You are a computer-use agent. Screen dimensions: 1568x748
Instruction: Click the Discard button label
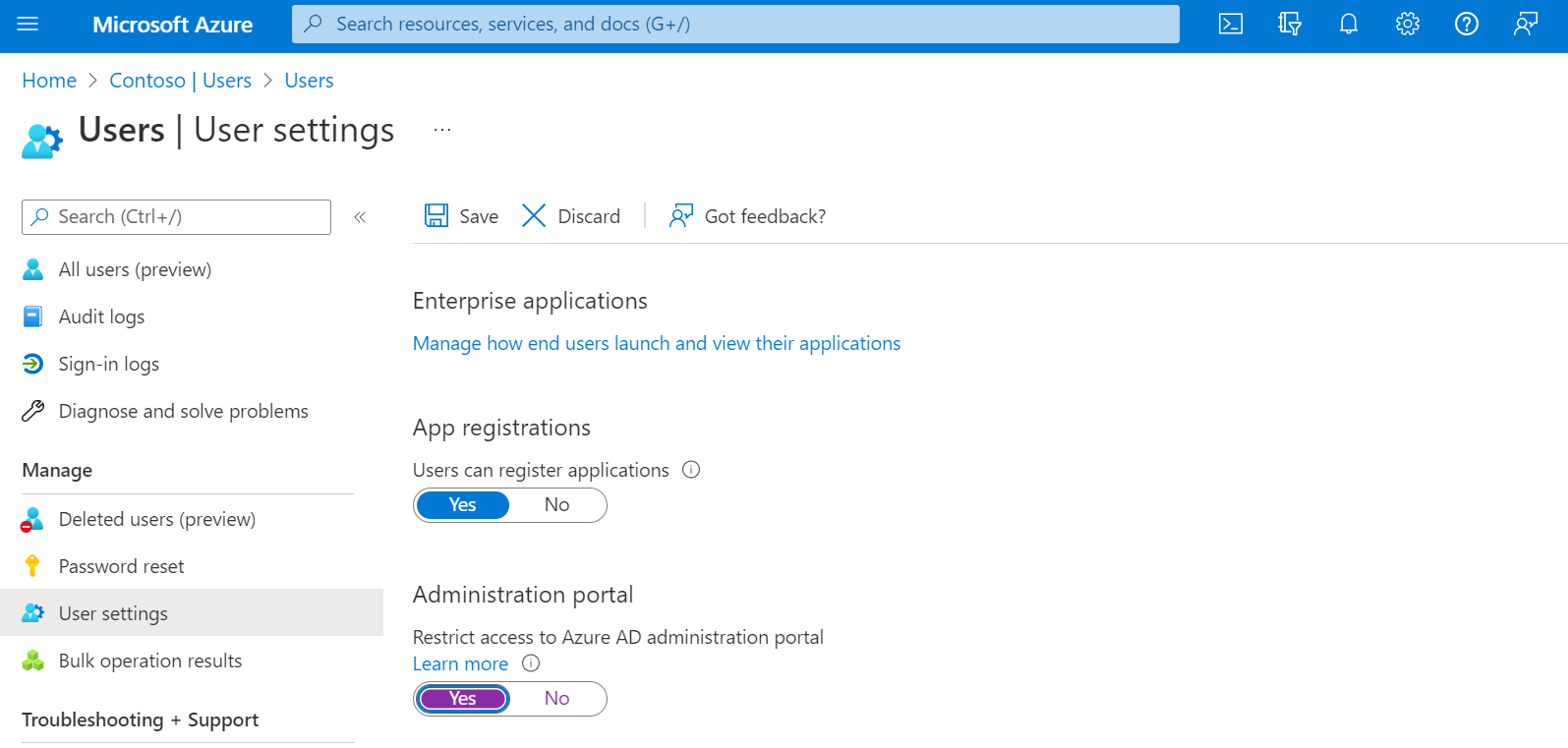tap(589, 216)
